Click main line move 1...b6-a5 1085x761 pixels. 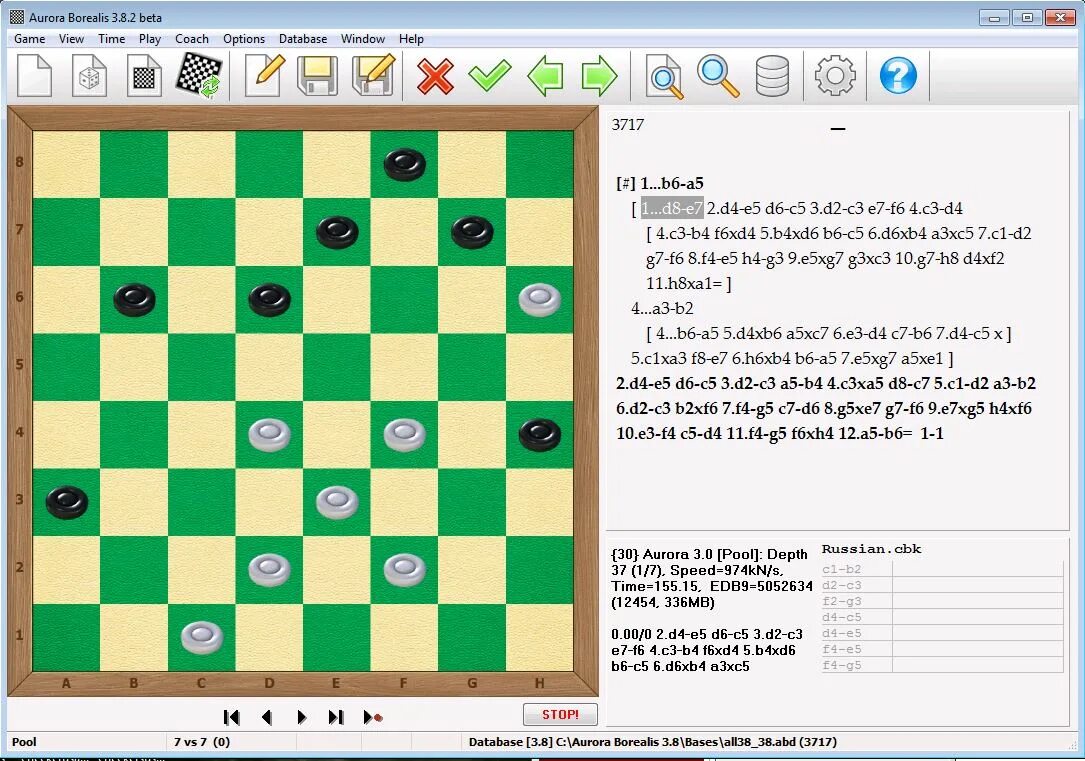coord(672,183)
